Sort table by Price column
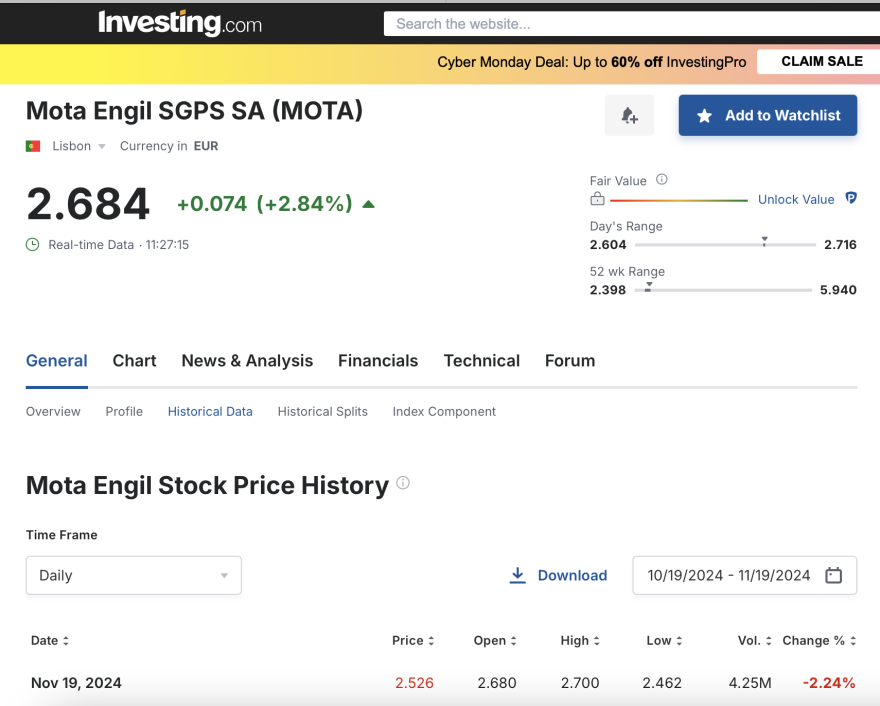880x706 pixels. point(413,641)
